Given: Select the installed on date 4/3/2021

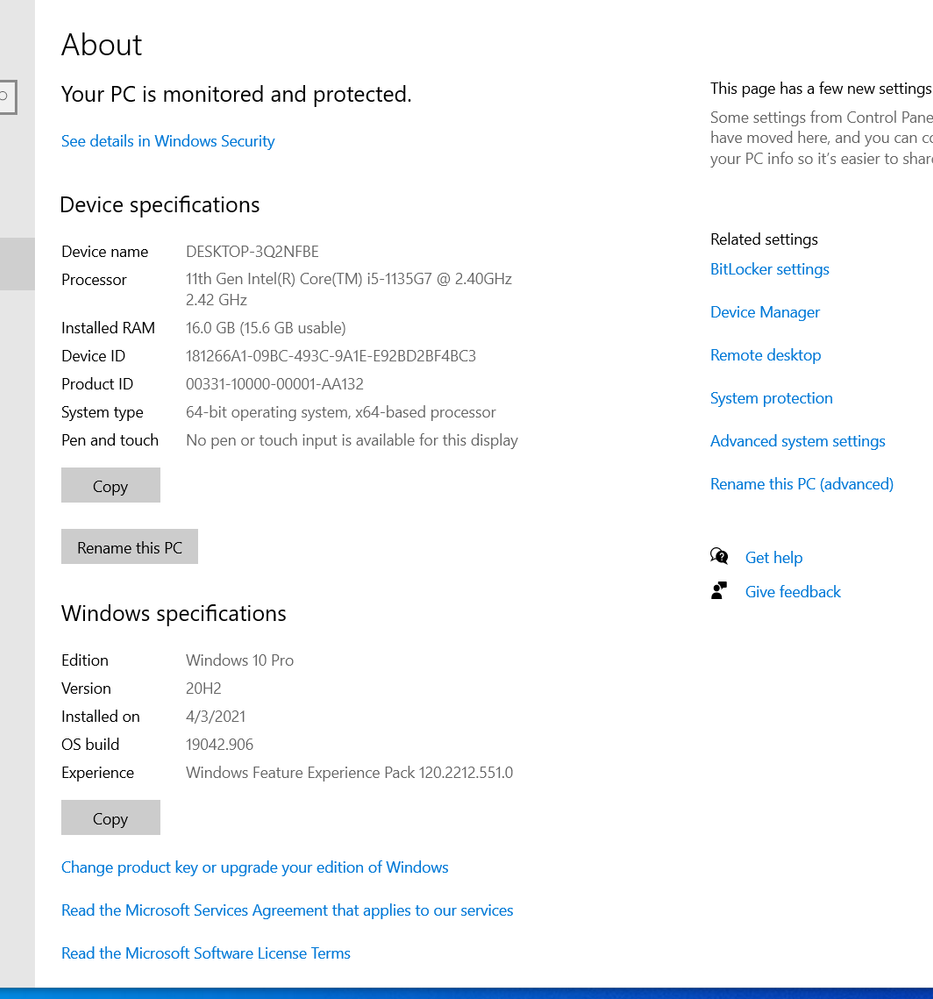Looking at the screenshot, I should [x=215, y=717].
